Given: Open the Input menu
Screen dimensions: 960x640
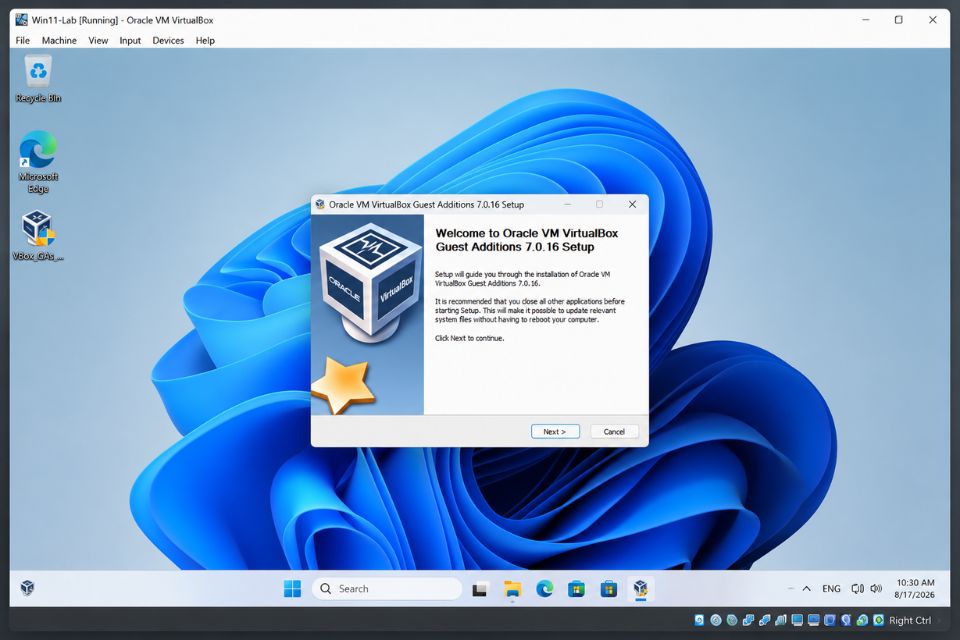Looking at the screenshot, I should click(x=130, y=40).
